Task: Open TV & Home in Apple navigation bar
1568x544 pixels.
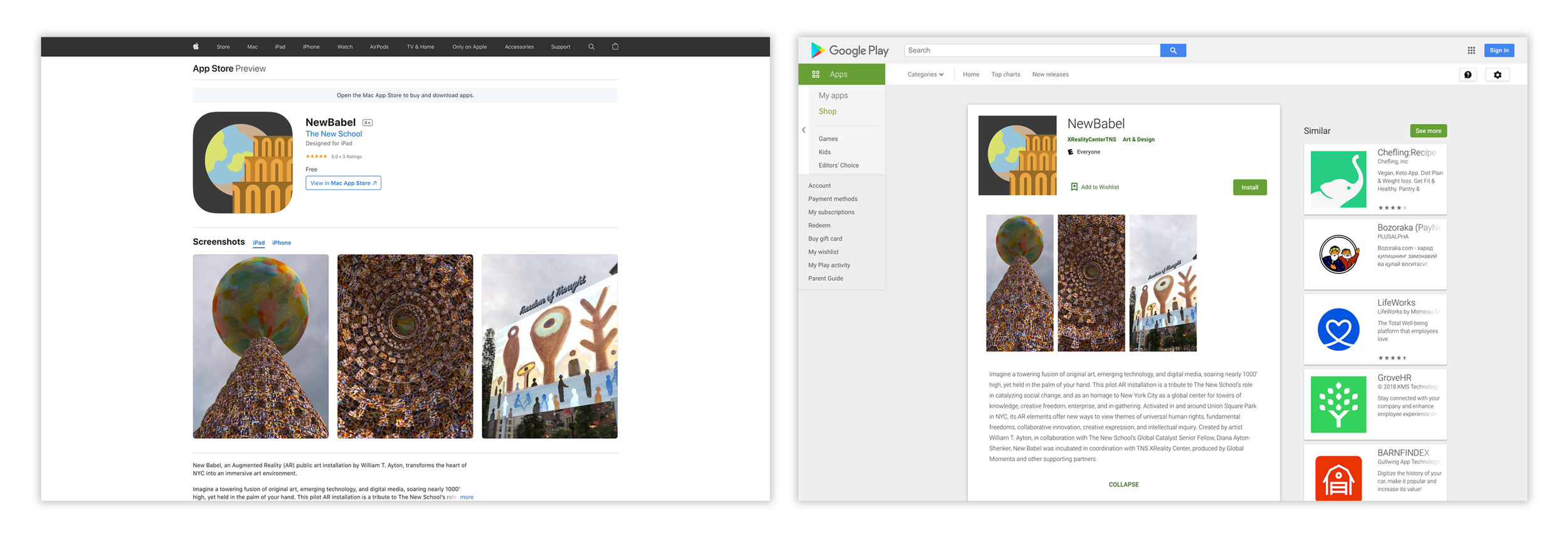Action: pyautogui.click(x=420, y=47)
